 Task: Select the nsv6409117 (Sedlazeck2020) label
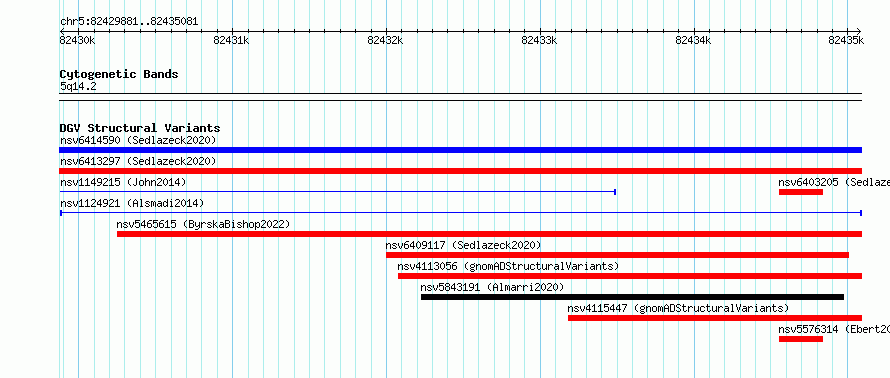click(463, 245)
